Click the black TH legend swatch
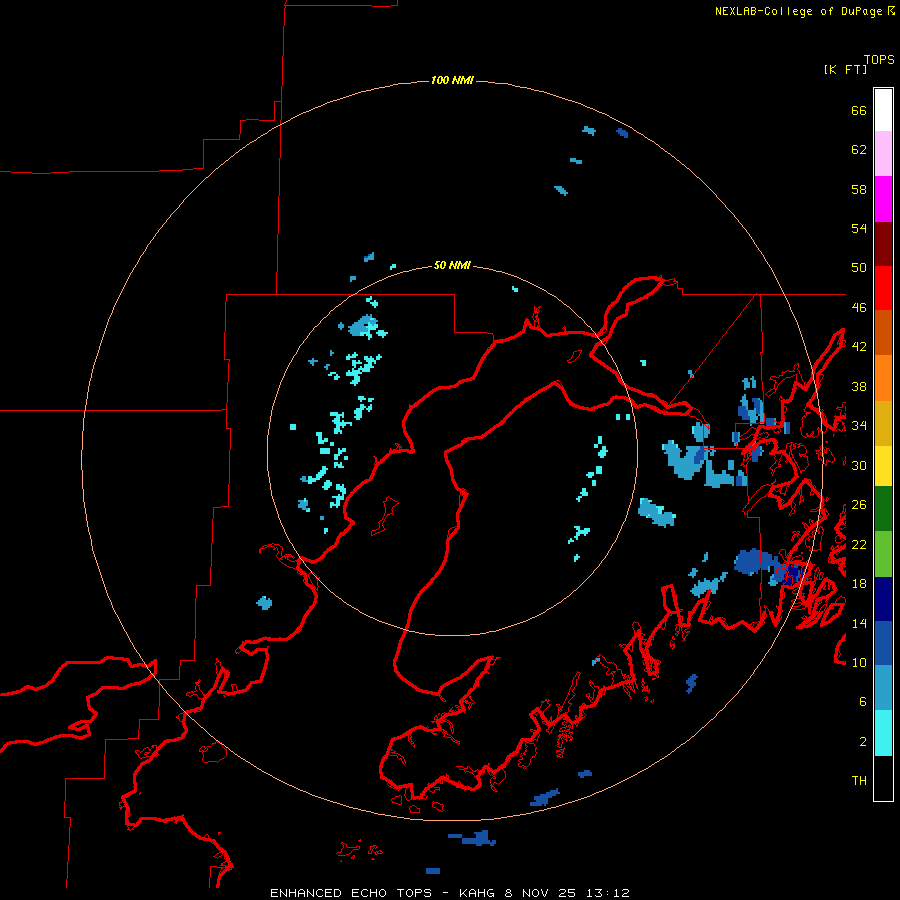 883,778
